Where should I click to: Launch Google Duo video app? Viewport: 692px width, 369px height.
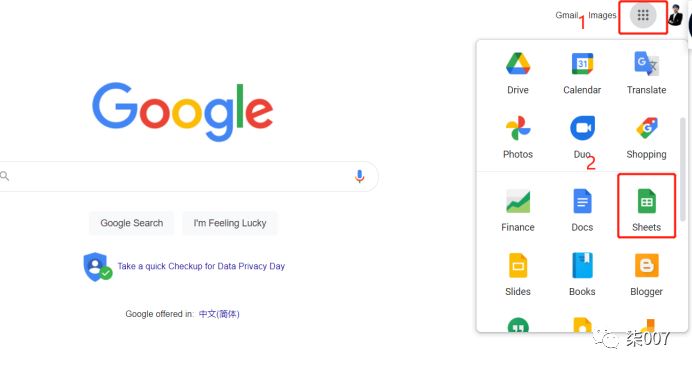click(582, 138)
